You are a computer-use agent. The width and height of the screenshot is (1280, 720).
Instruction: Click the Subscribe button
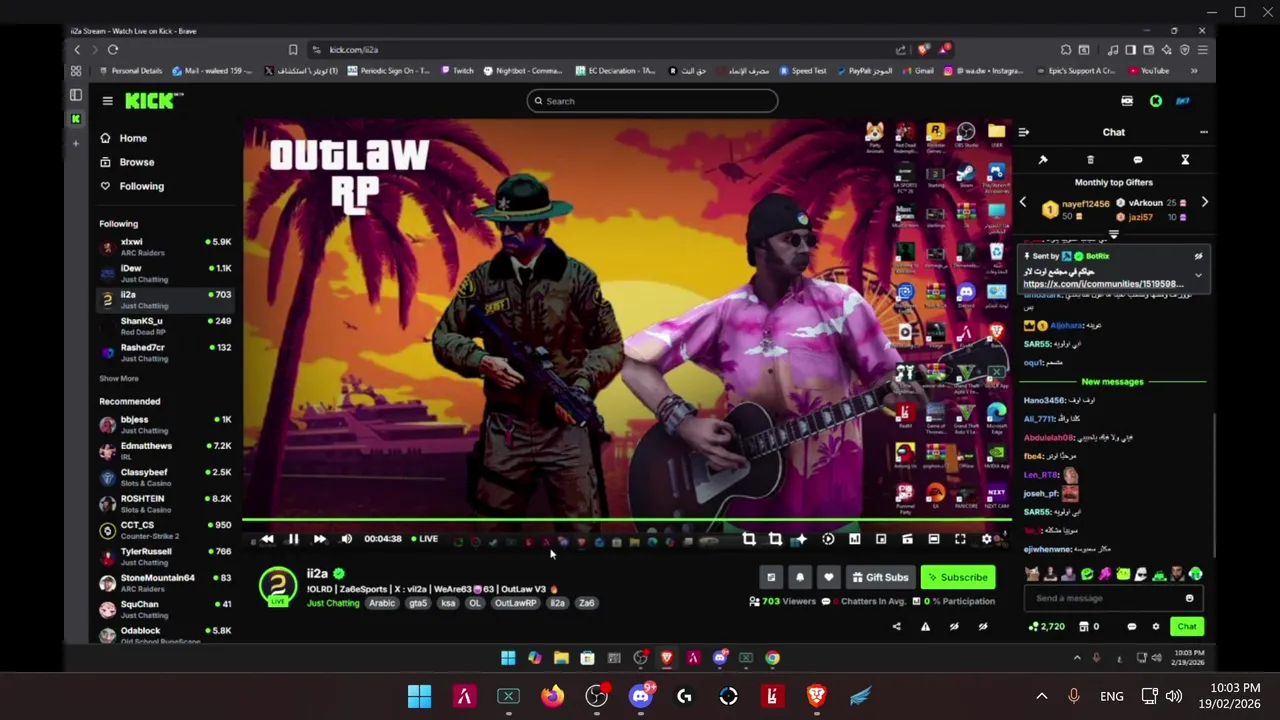coord(957,577)
